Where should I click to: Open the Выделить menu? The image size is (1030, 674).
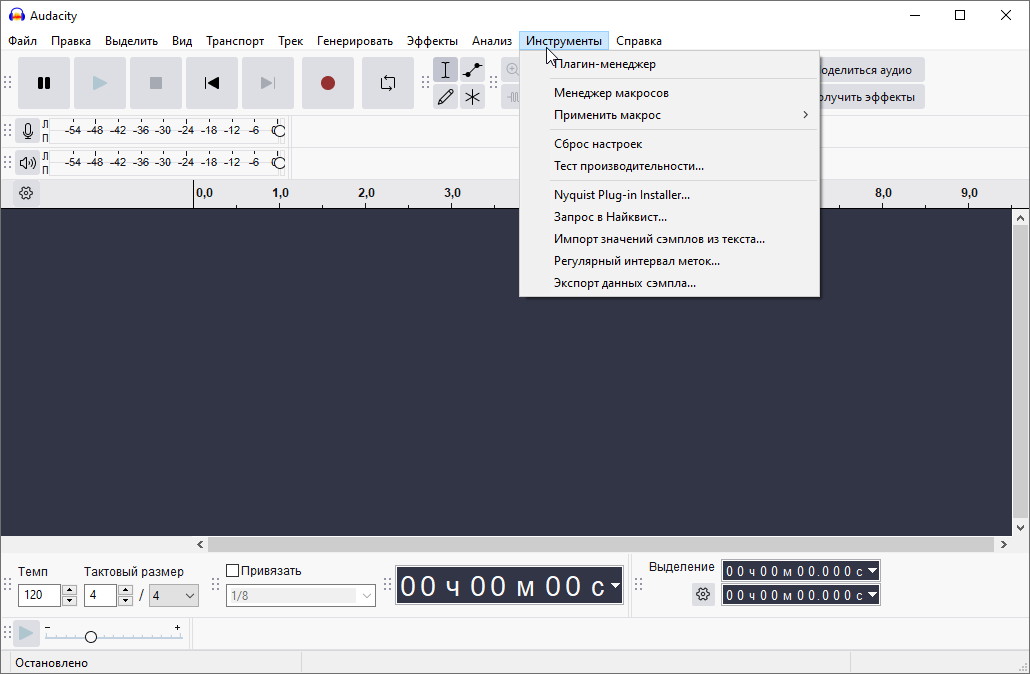tap(131, 41)
